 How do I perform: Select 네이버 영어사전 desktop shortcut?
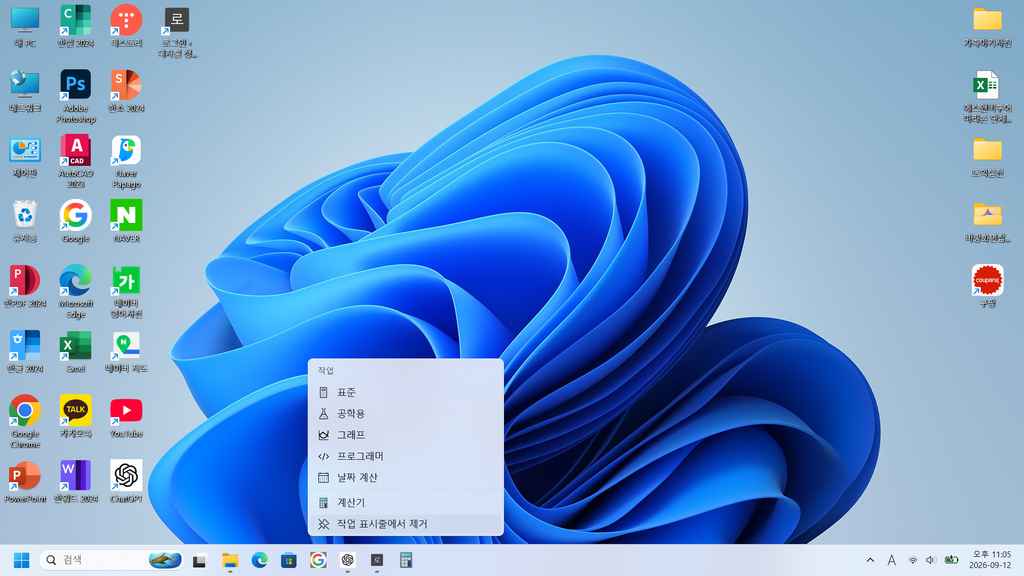point(126,292)
